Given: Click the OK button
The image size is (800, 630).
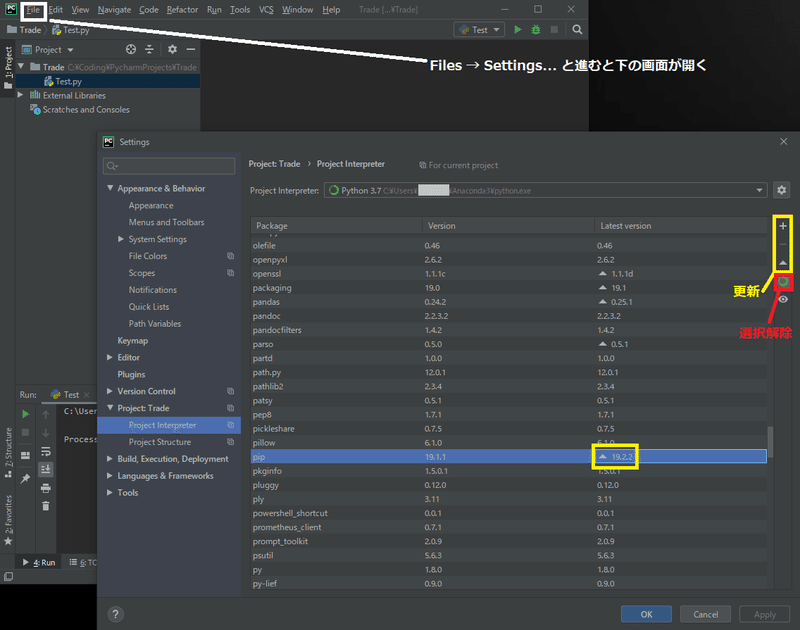Looking at the screenshot, I should tap(646, 614).
